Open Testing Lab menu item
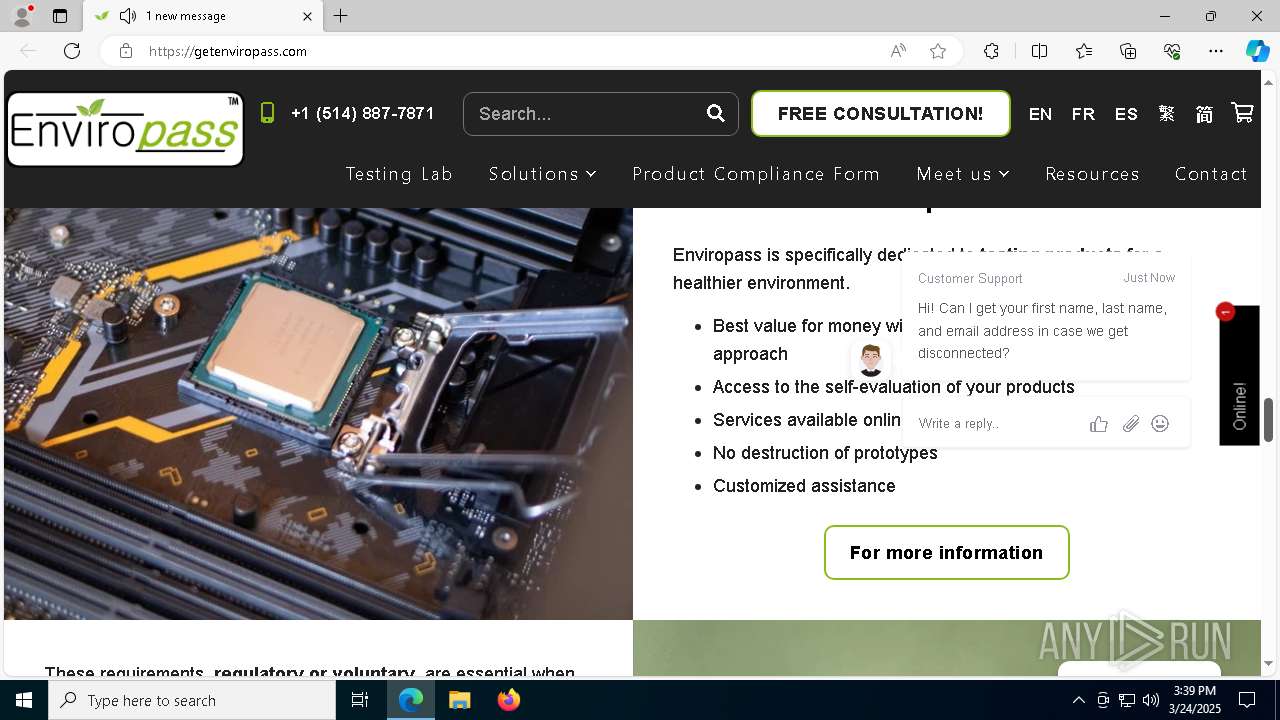This screenshot has height=720, width=1280. pyautogui.click(x=399, y=174)
